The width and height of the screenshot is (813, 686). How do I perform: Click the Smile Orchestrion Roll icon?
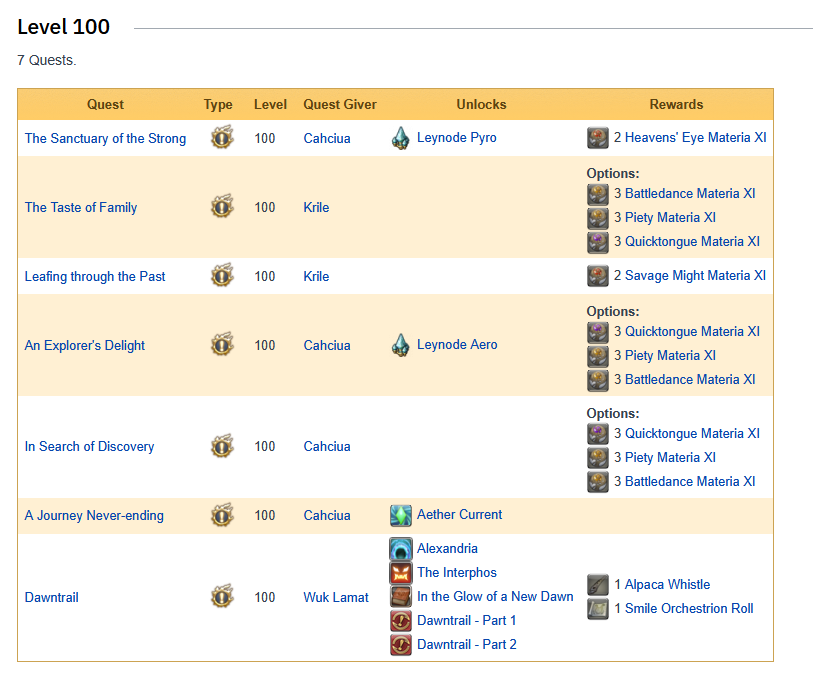pos(598,609)
